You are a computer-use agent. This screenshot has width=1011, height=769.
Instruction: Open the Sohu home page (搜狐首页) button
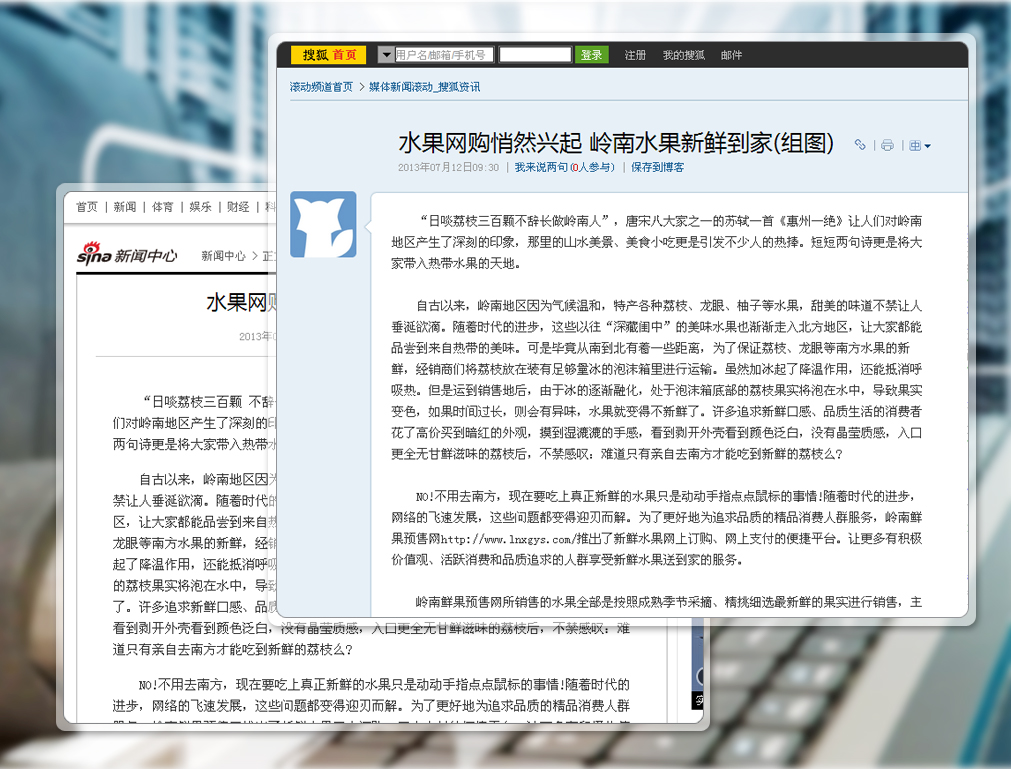pyautogui.click(x=329, y=55)
